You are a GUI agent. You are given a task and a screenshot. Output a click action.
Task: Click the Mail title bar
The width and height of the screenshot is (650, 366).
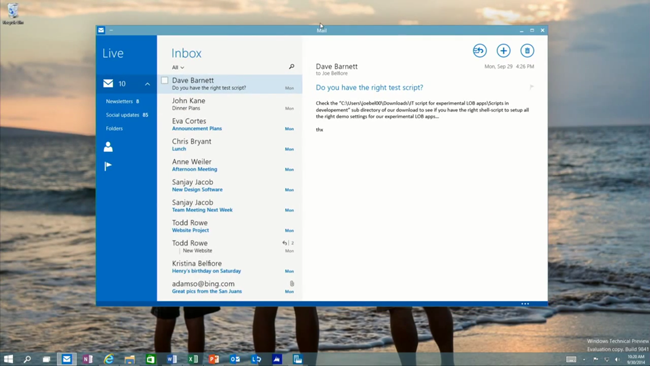322,30
